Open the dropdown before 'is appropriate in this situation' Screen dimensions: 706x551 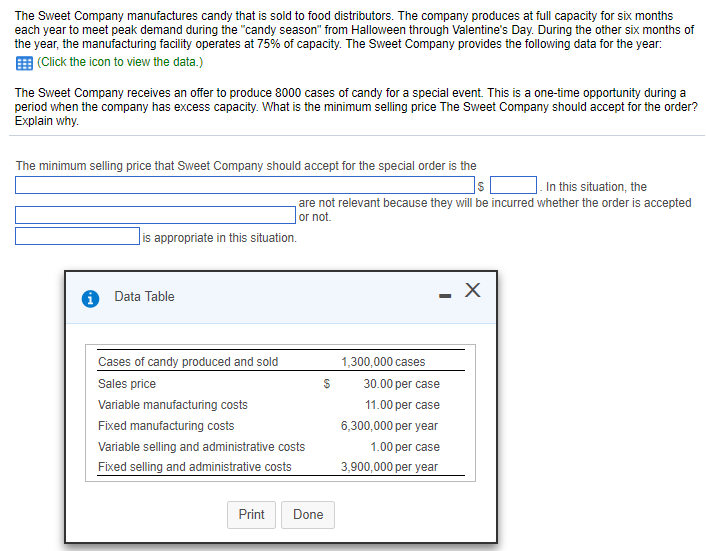tap(77, 236)
